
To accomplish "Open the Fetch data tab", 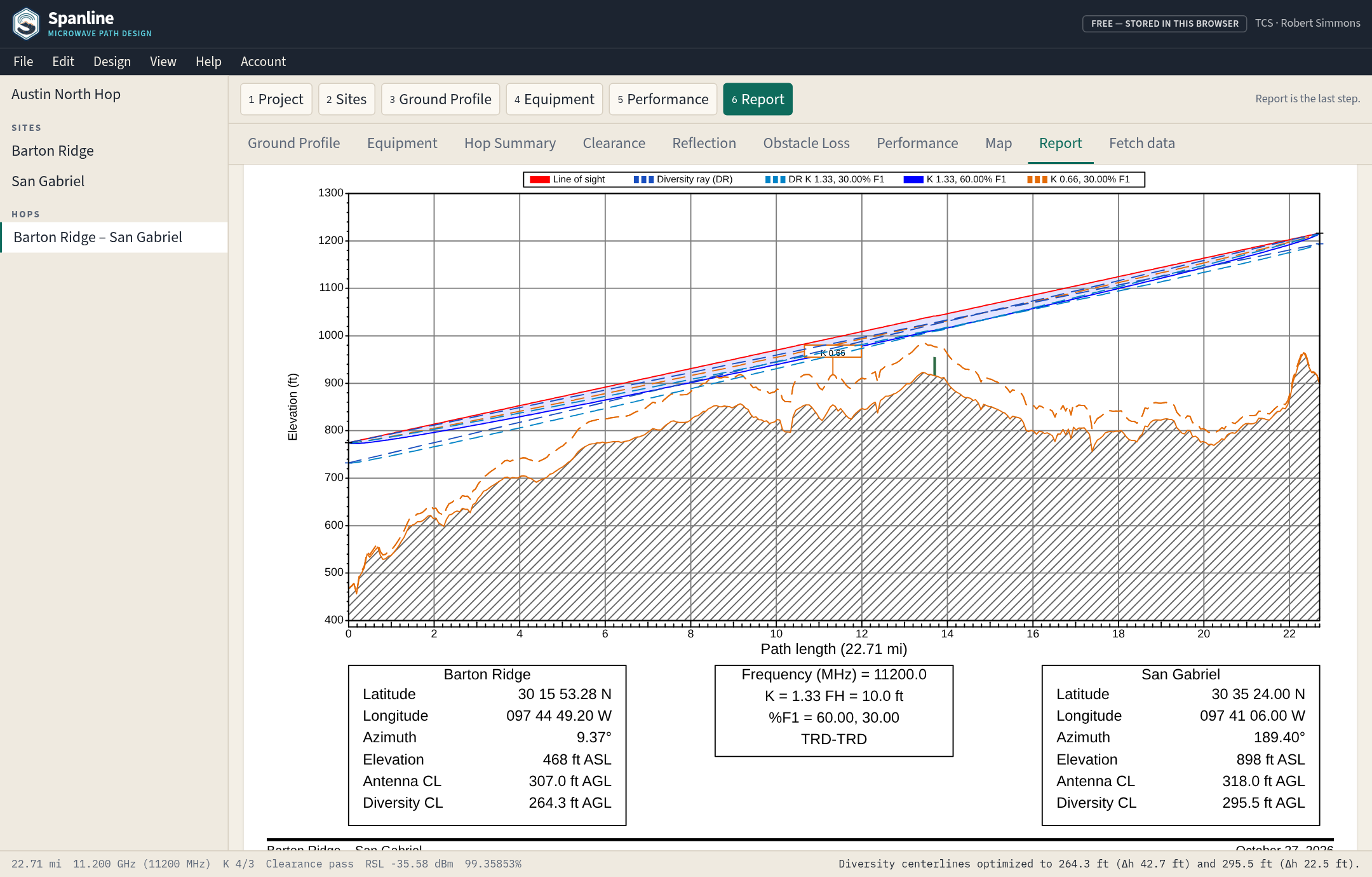I will pos(1142,144).
